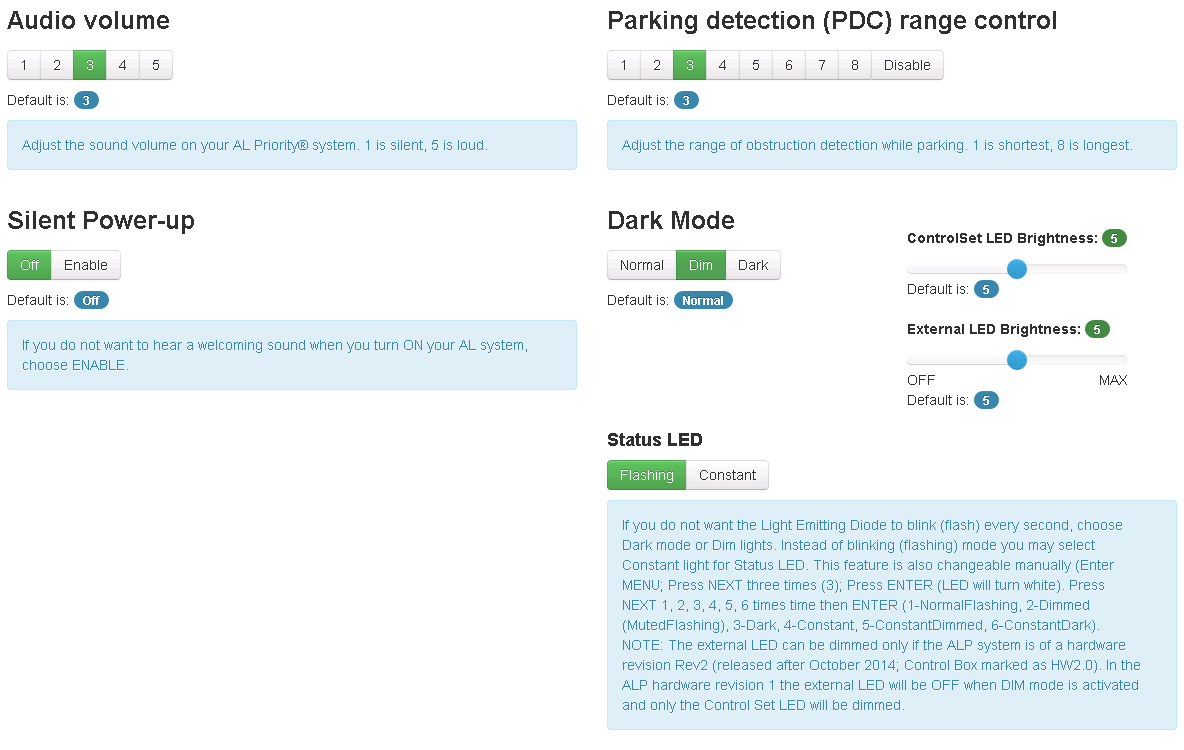Choose PDC range level 6
Screen dimensions: 1184x750
tap(788, 65)
